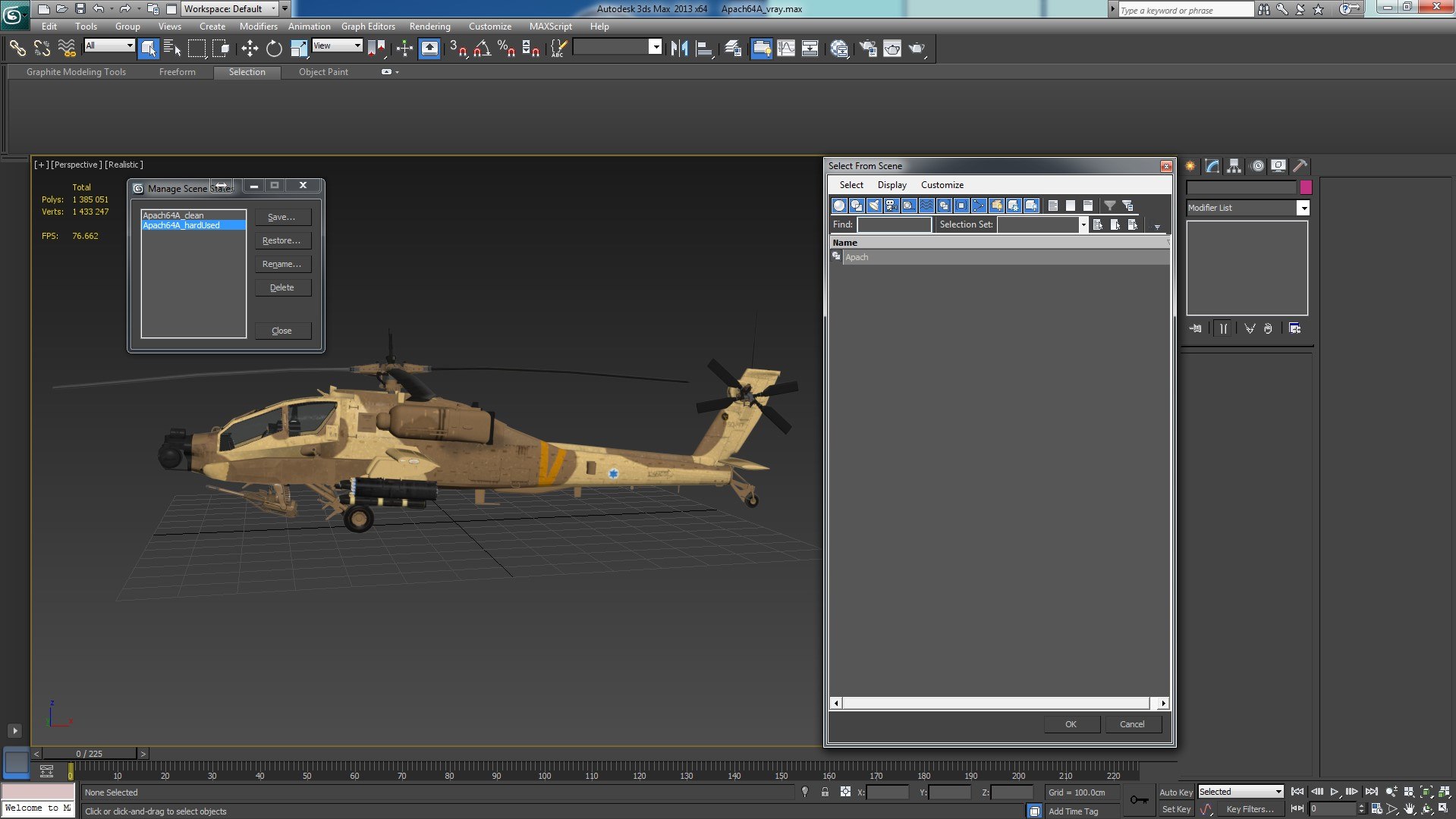Click Restore... in Manage Scene States
The width and height of the screenshot is (1456, 819).
point(281,240)
